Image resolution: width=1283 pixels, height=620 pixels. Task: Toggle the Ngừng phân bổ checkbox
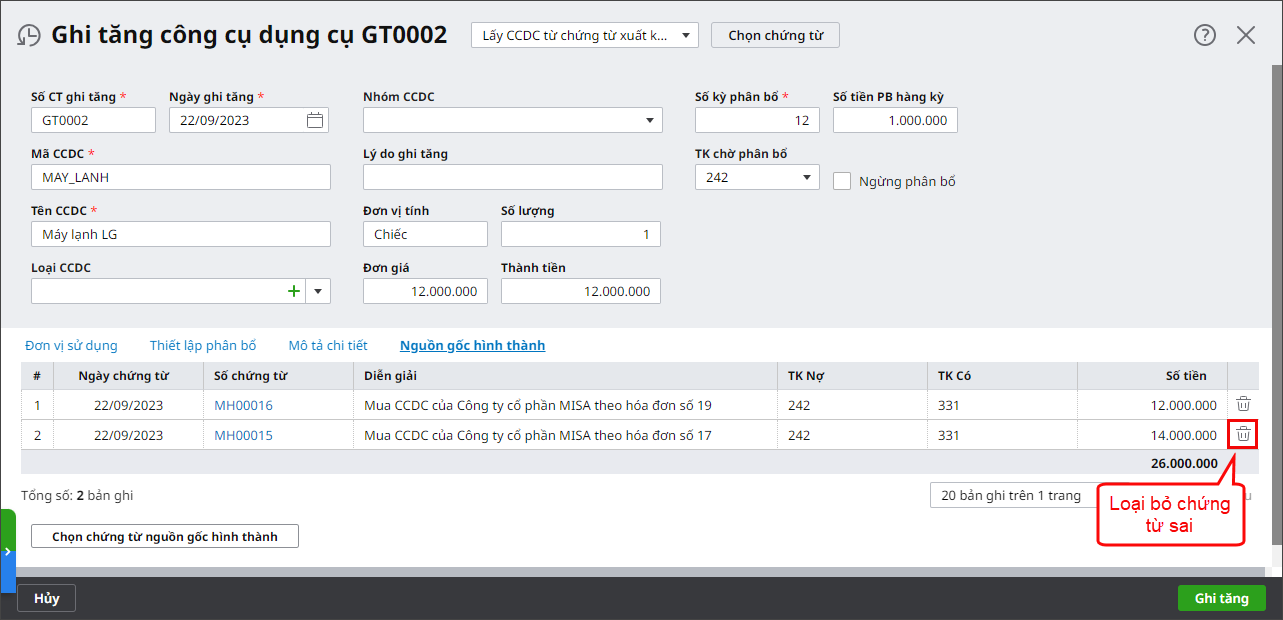[842, 181]
